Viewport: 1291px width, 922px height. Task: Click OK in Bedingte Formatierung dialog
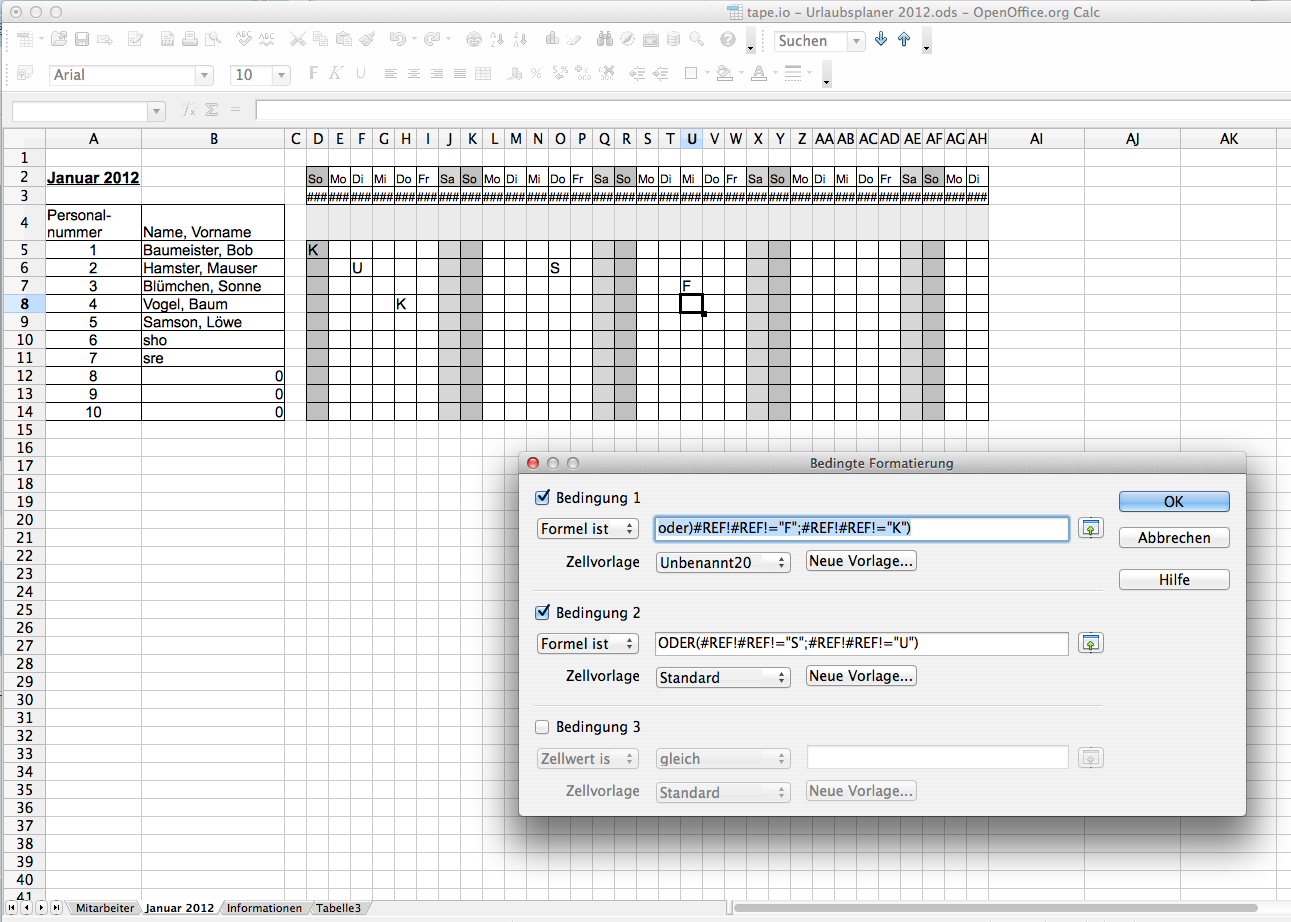click(1174, 502)
